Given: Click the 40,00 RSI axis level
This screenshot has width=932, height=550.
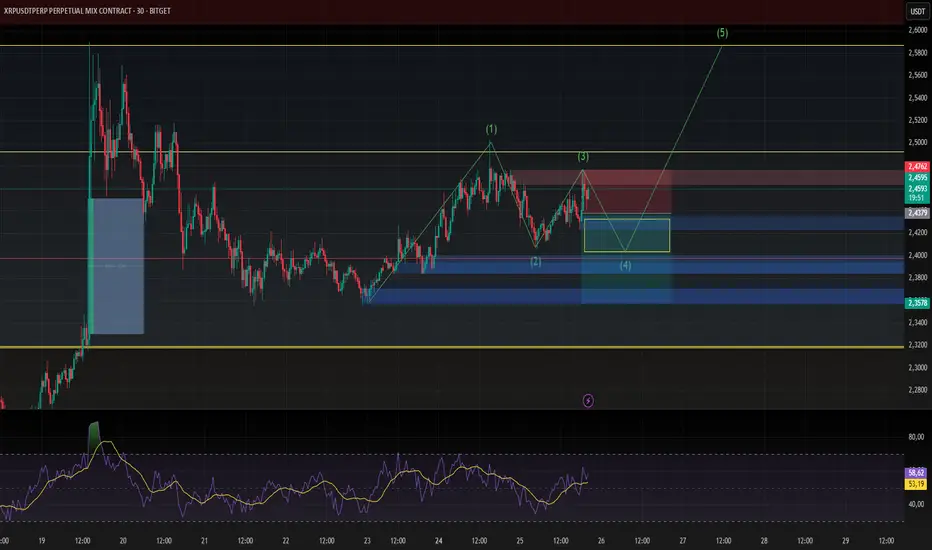Looking at the screenshot, I should coord(916,504).
